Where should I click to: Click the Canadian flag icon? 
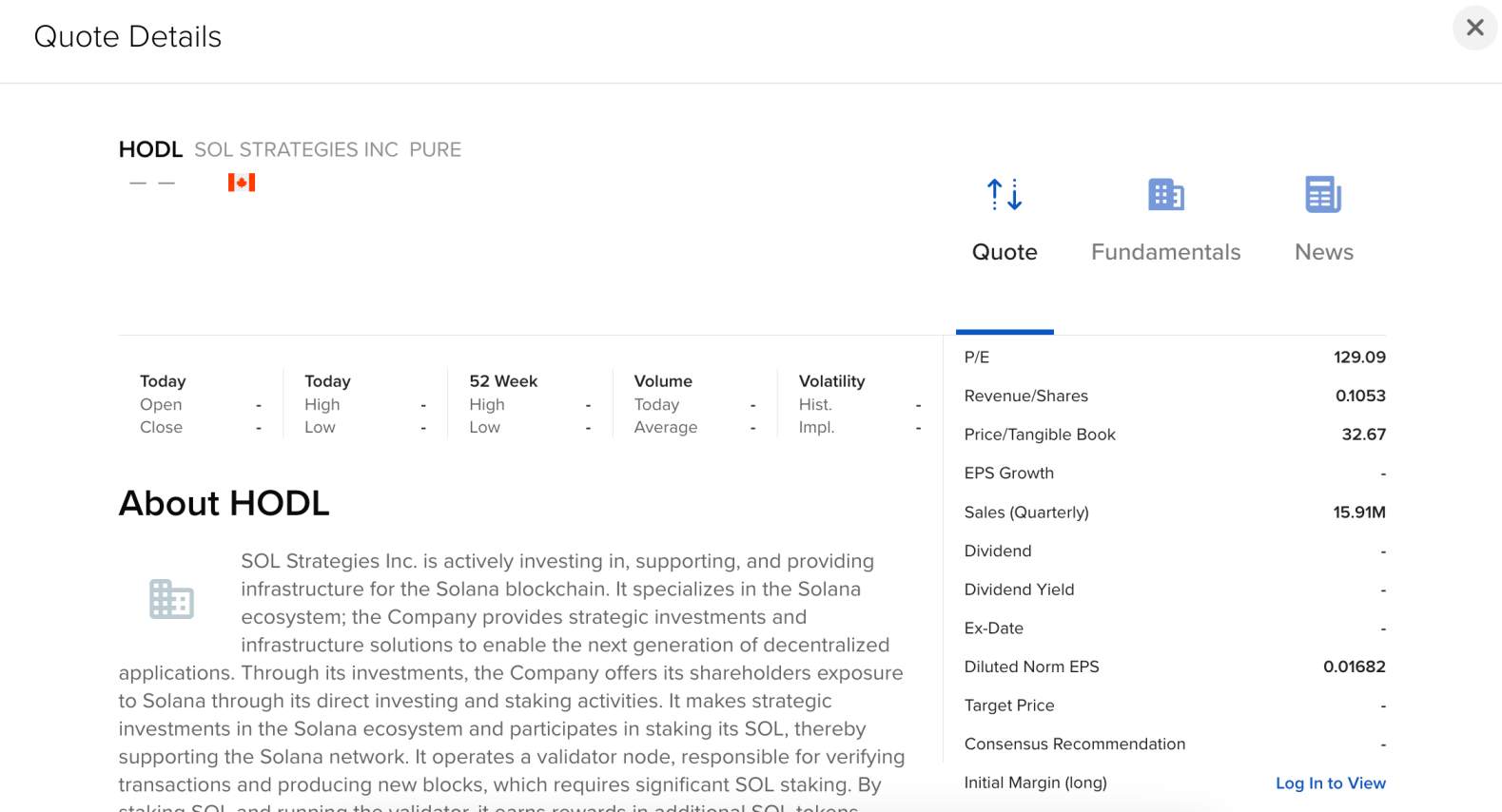click(x=242, y=183)
